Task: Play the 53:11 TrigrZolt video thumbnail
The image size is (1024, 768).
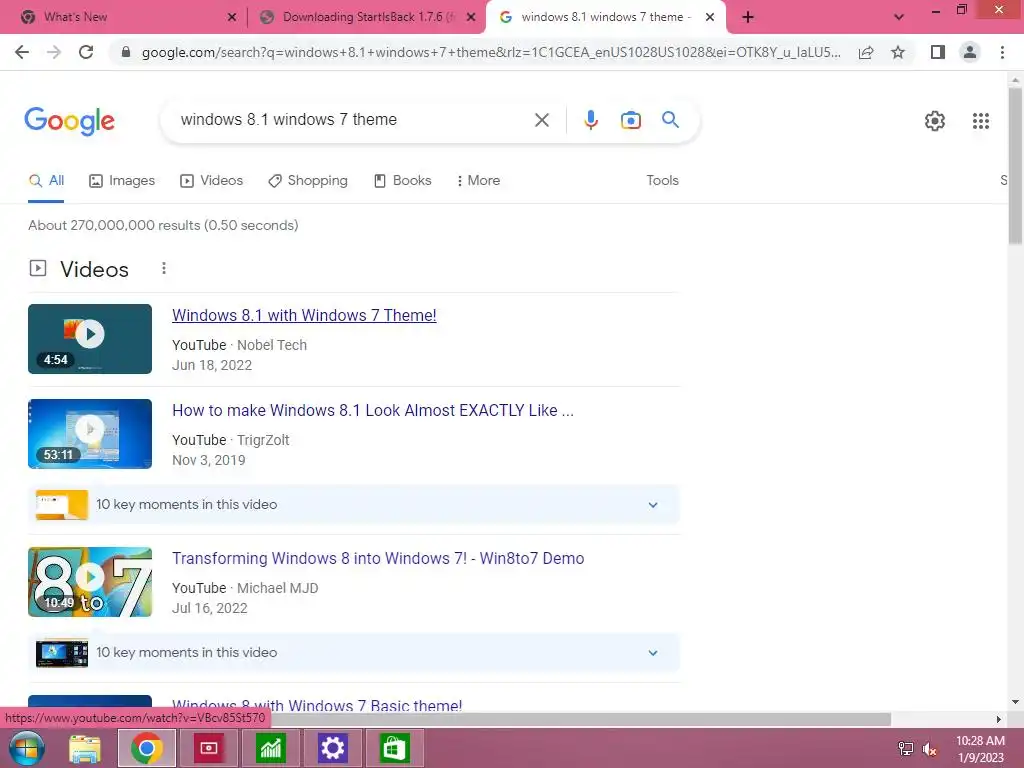Action: 90,434
